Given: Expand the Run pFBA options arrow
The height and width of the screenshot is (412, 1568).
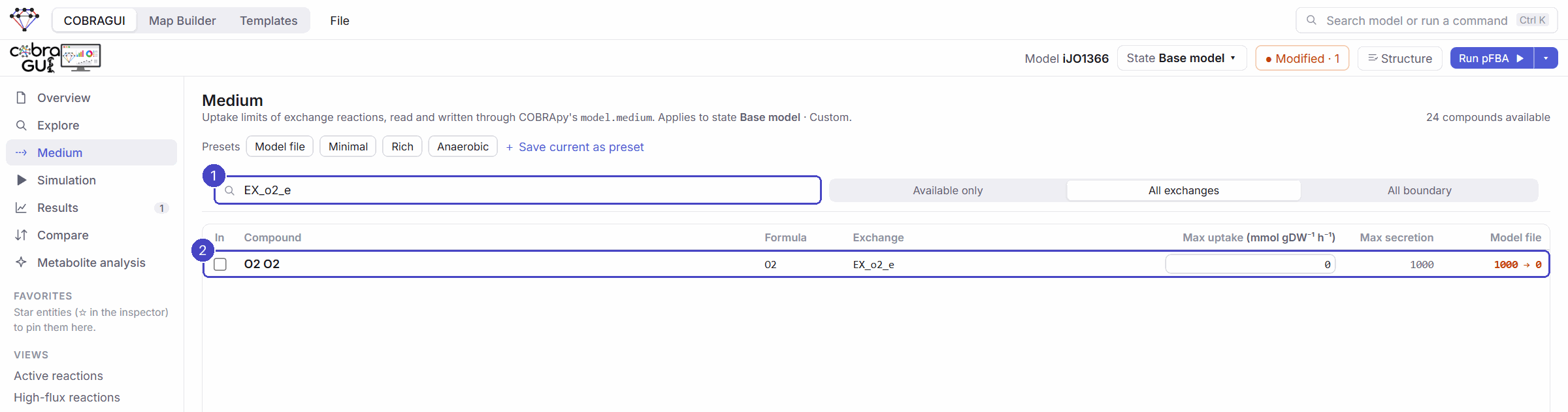Looking at the screenshot, I should tap(1546, 58).
